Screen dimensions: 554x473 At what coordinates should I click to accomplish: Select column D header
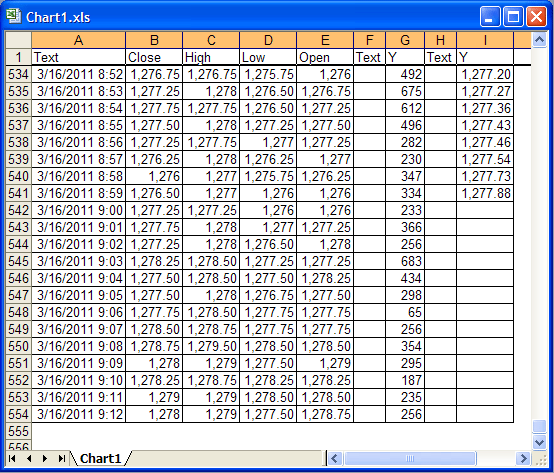point(268,40)
